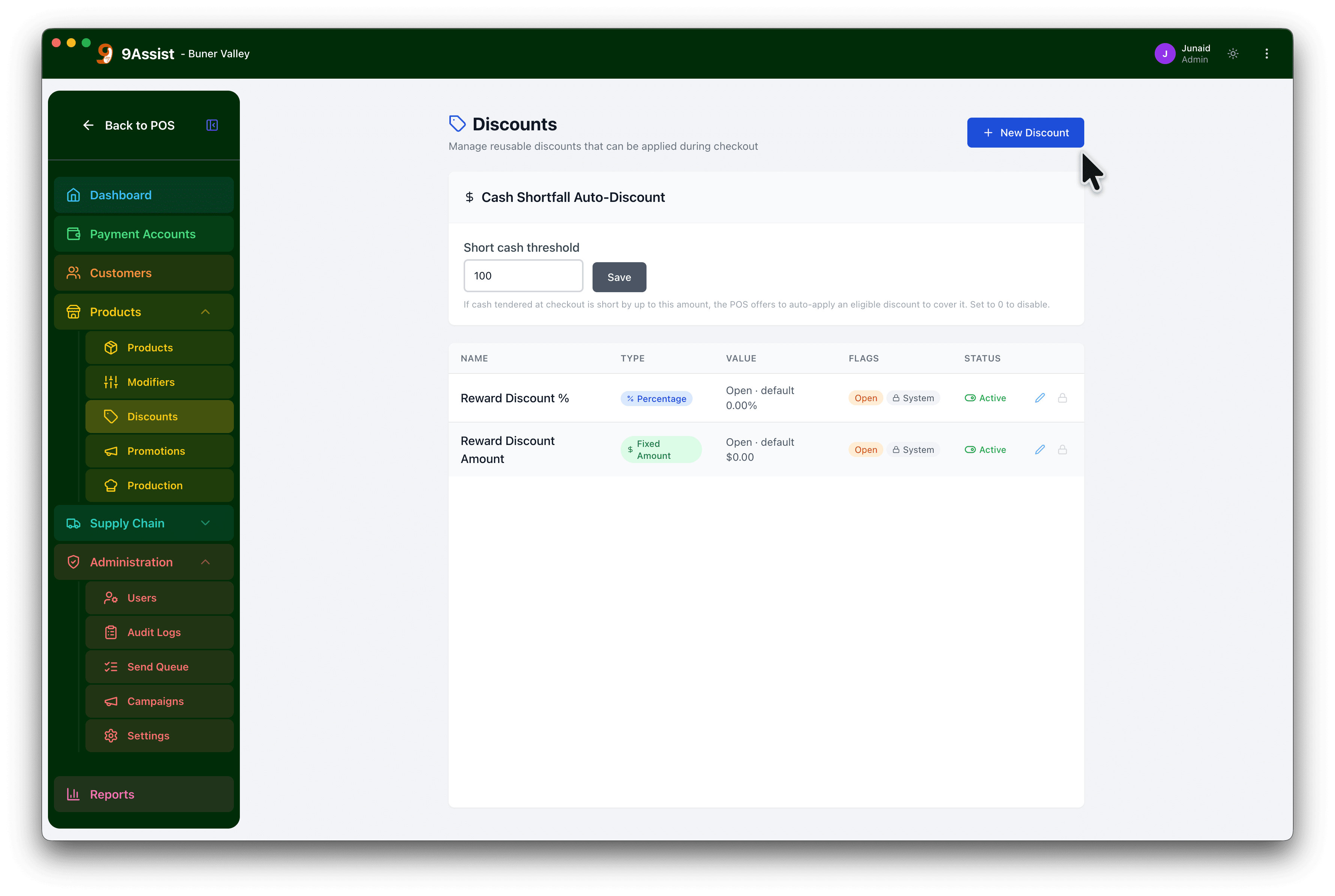Click the New Discount button

tap(1025, 133)
